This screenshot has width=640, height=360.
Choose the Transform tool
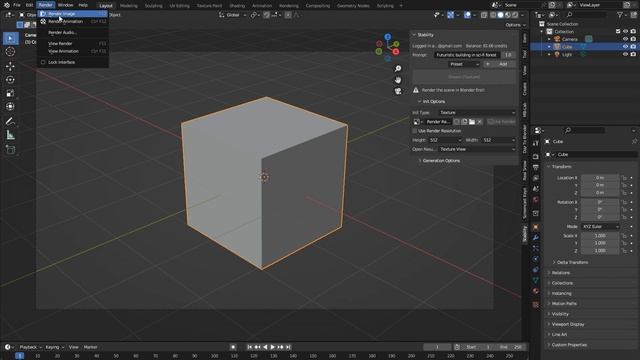(x=10, y=107)
